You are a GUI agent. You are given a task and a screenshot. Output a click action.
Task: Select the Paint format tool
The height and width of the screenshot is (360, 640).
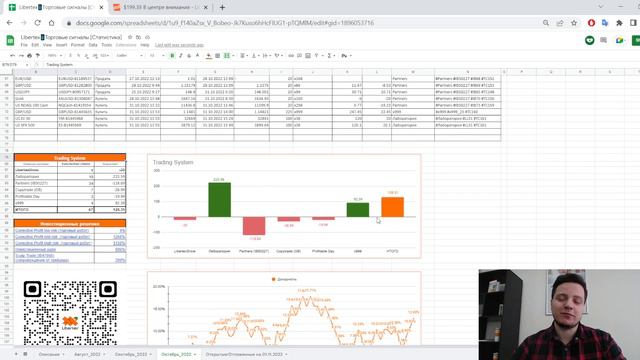(x=38, y=56)
